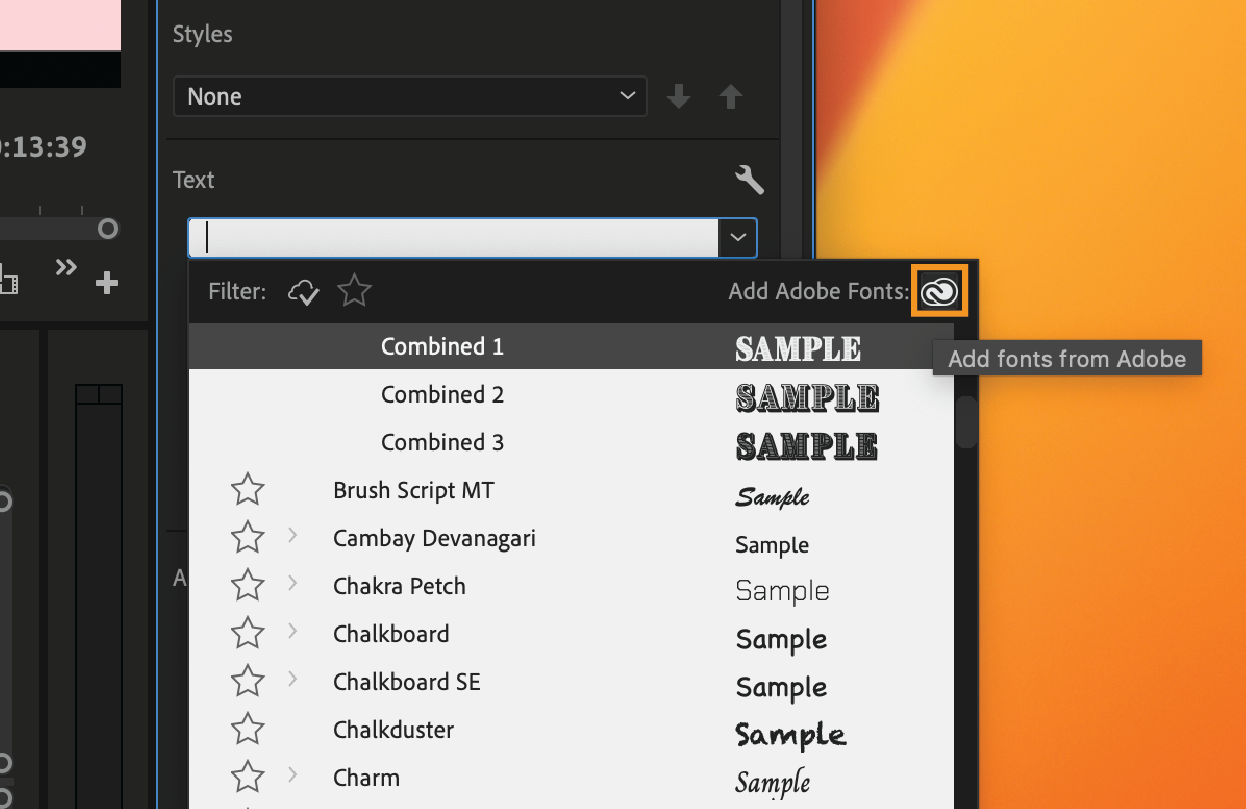Mark Chalkboard as favorite
The width and height of the screenshot is (1246, 809).
[x=247, y=633]
